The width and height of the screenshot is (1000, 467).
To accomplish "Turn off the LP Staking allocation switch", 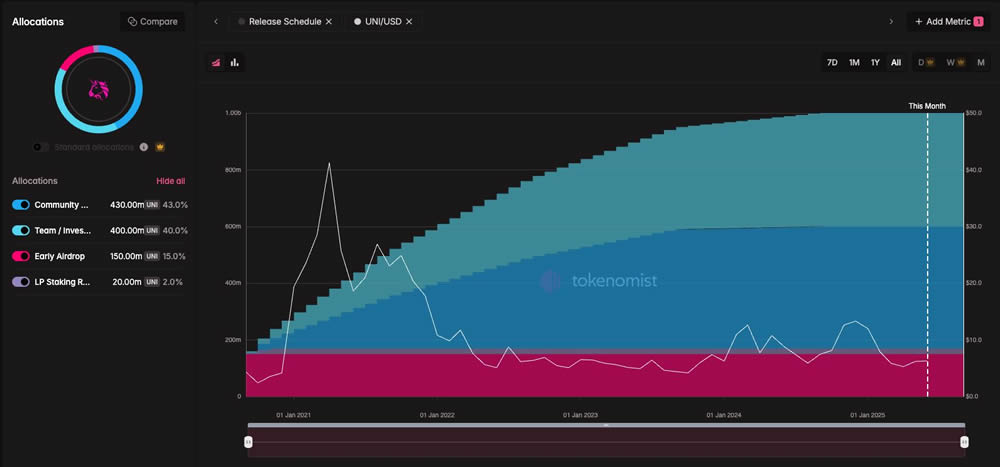I will click(x=21, y=282).
